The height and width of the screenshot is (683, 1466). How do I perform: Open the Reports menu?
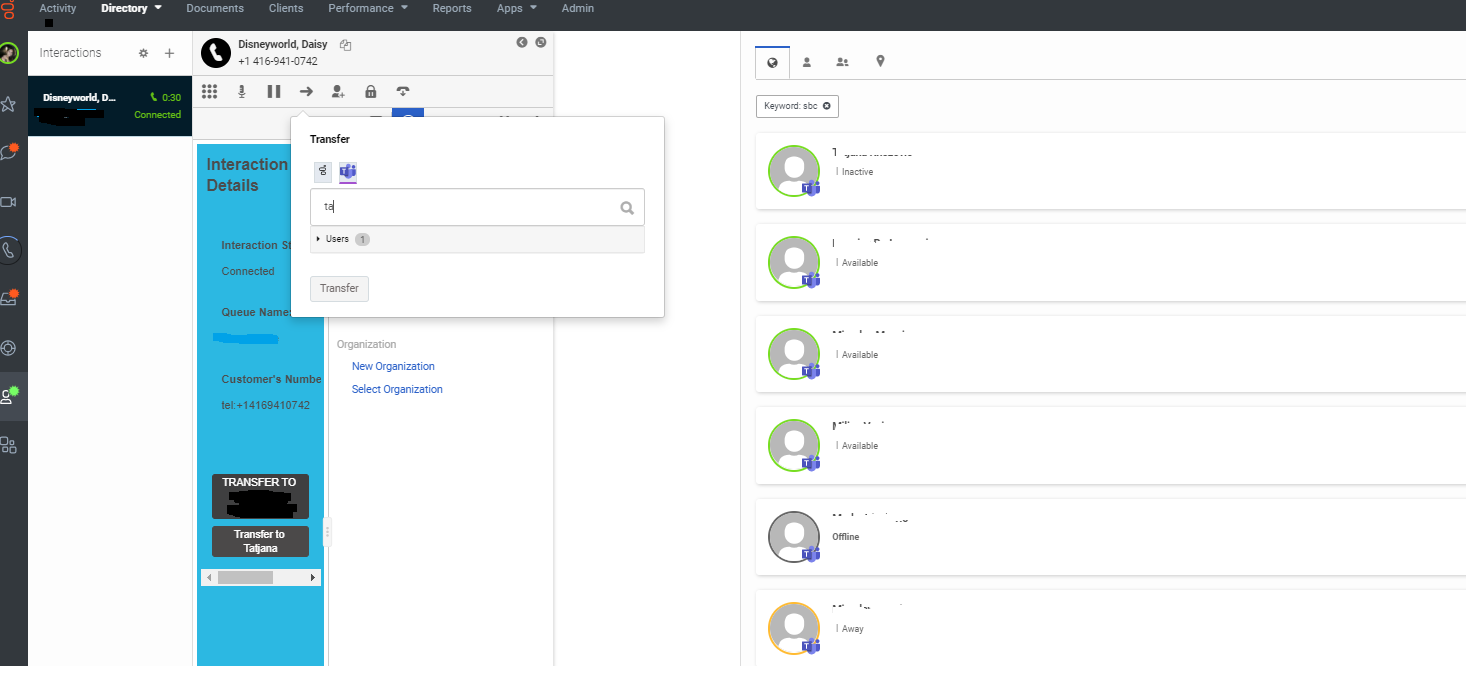(x=452, y=8)
